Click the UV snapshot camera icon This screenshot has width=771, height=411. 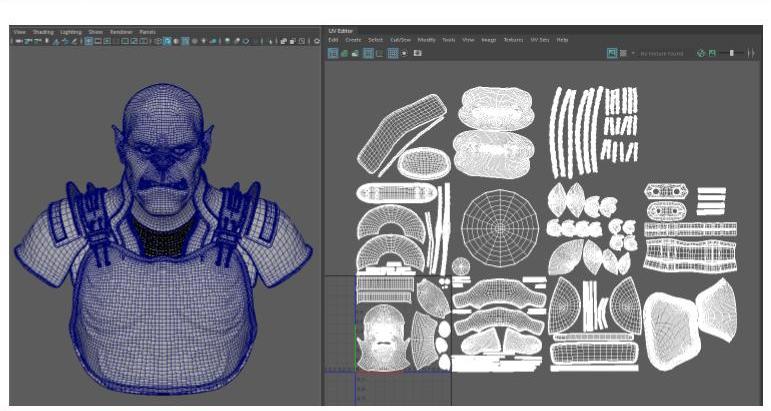[x=417, y=53]
